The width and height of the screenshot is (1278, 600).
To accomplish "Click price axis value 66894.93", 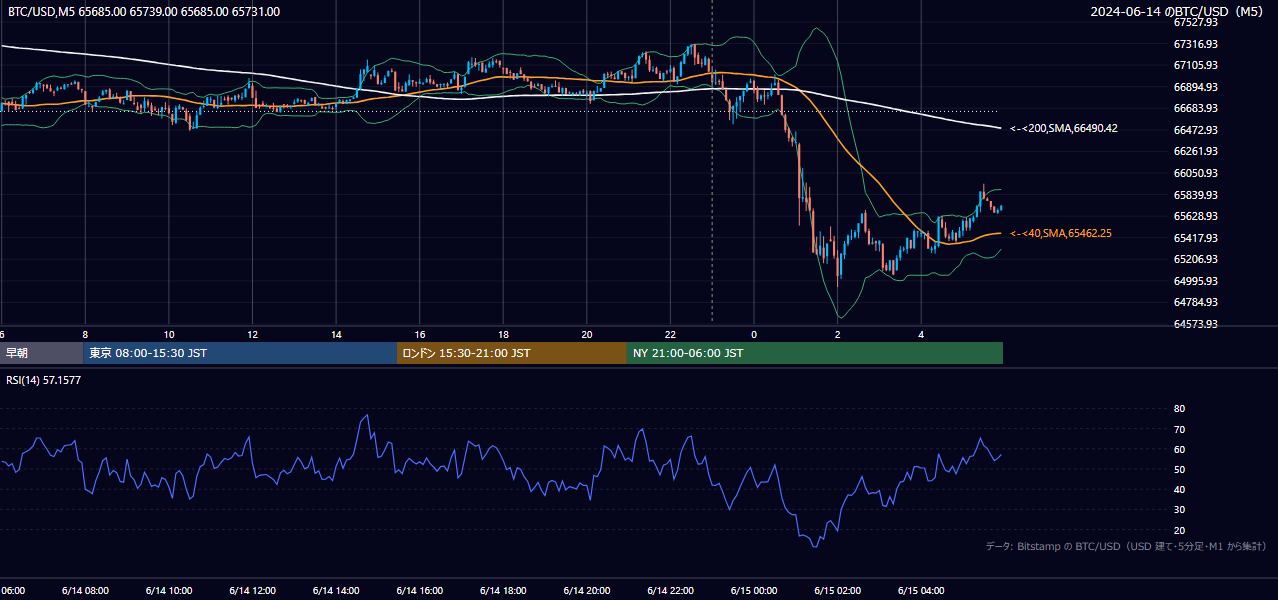I will [x=1195, y=87].
